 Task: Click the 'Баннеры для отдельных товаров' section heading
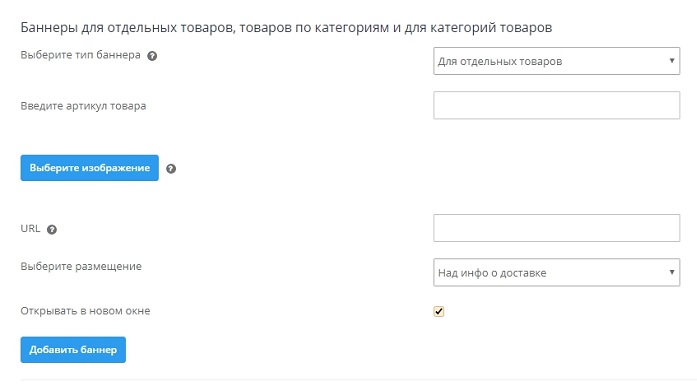click(x=286, y=28)
